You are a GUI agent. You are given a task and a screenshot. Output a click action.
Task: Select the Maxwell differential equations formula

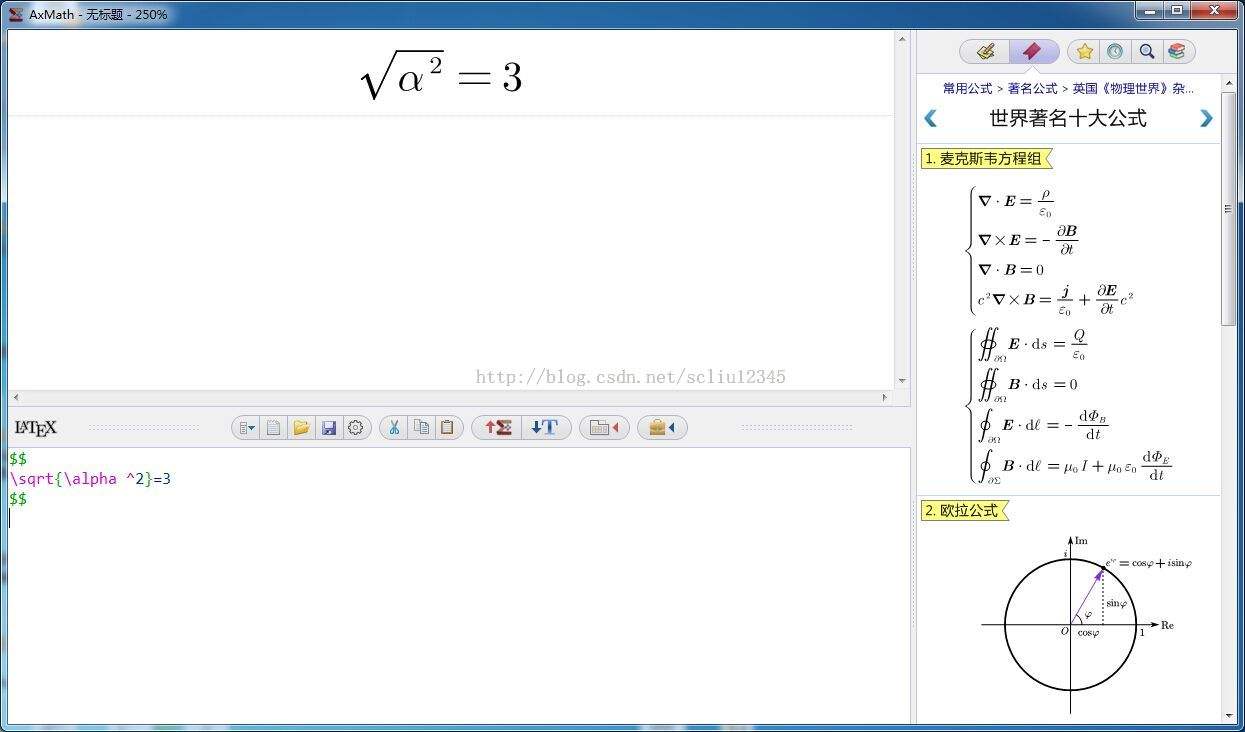pos(1052,252)
